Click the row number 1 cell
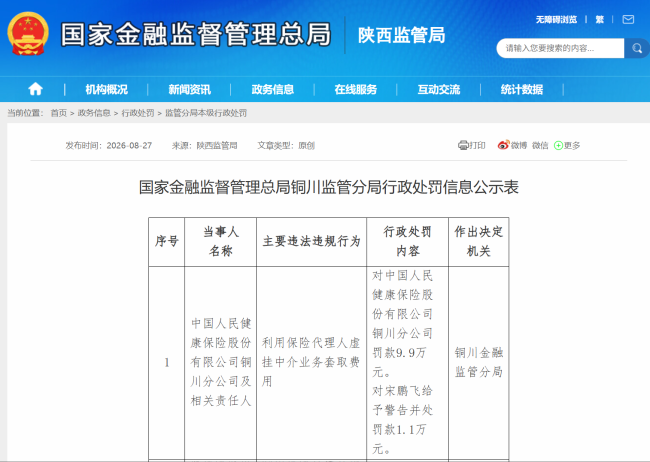This screenshot has width=650, height=462. (x=167, y=362)
